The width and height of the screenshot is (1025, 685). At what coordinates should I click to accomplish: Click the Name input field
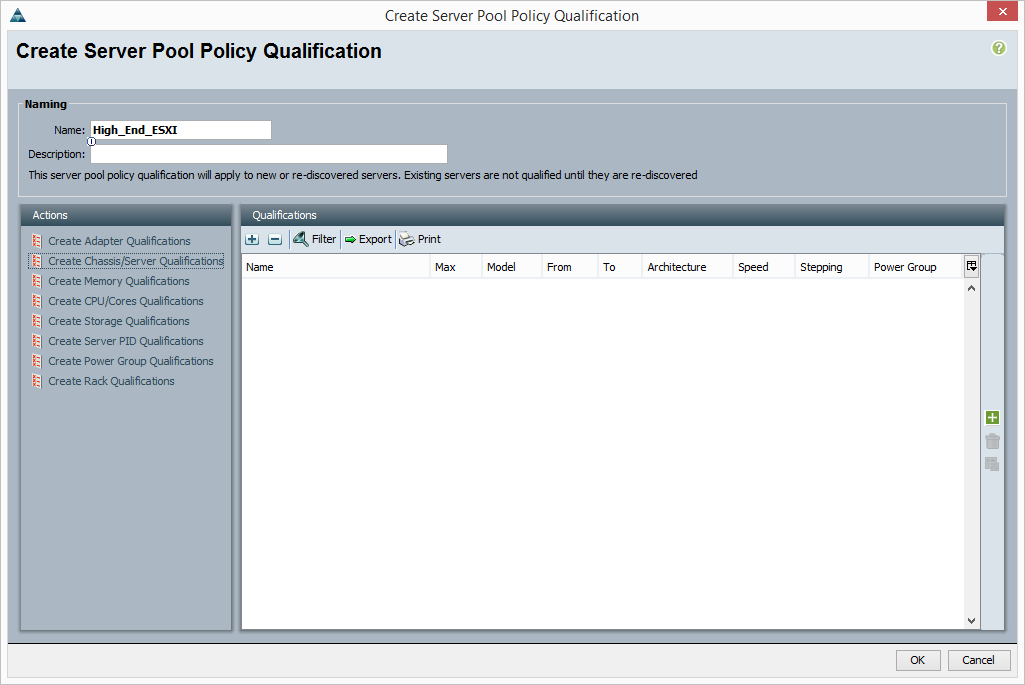[x=180, y=130]
